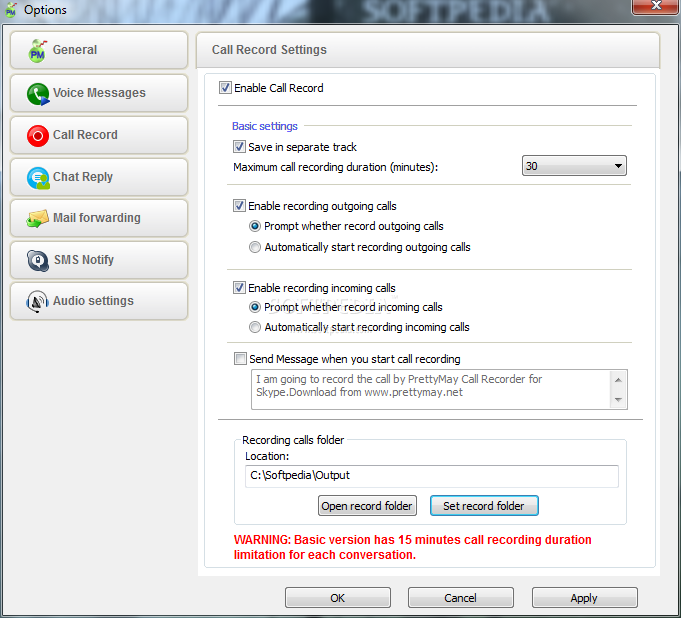The width and height of the screenshot is (681, 618).
Task: Click the Mail forwarding envelope icon
Action: coord(37,218)
